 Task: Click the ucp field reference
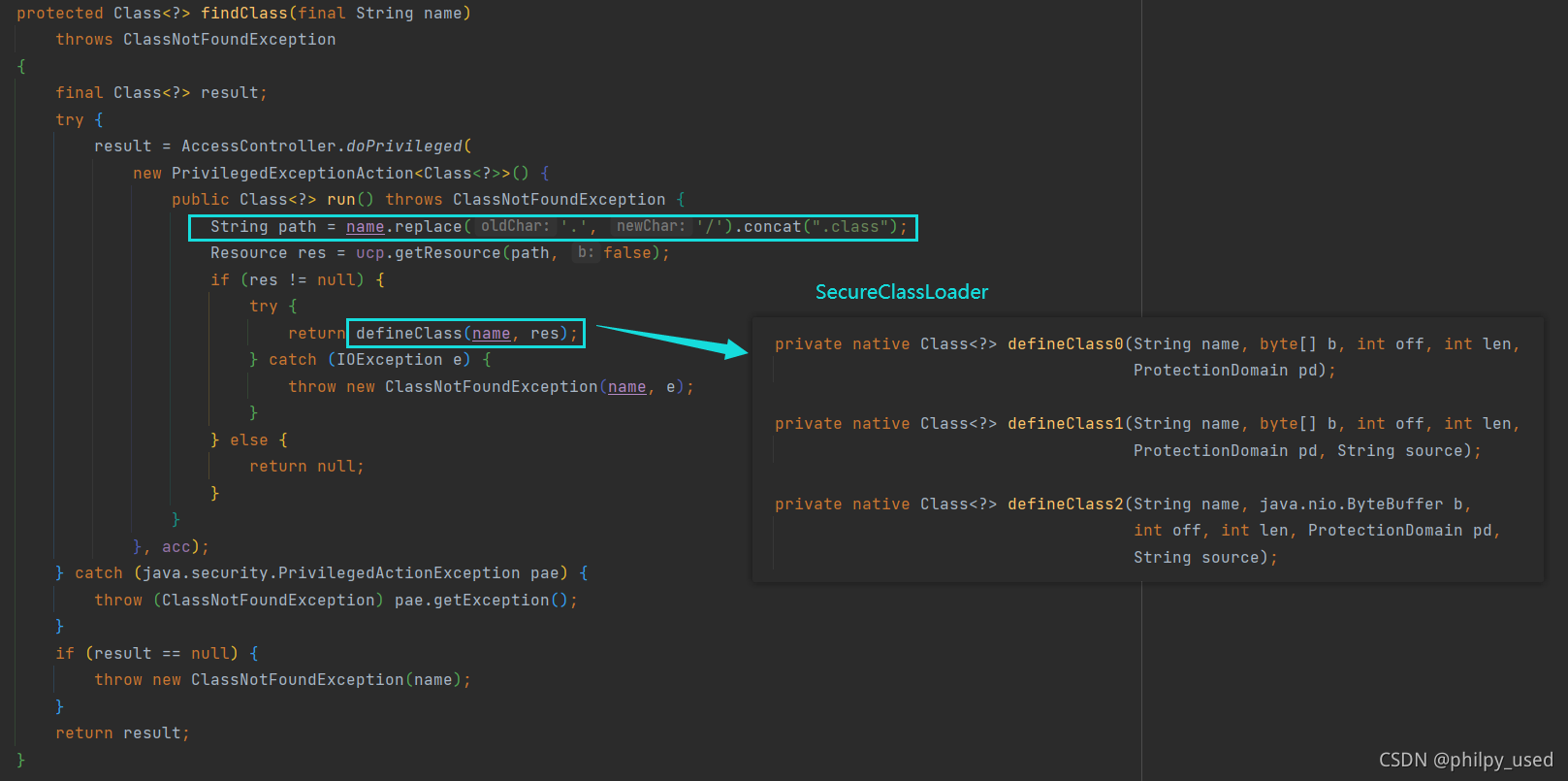(x=369, y=252)
